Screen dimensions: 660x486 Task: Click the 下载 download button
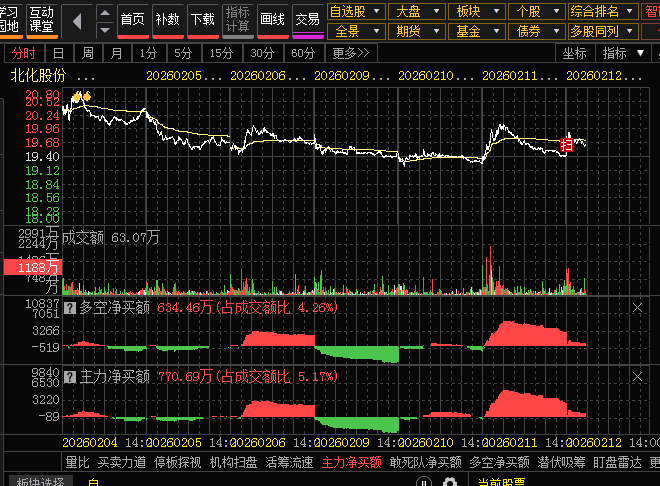(x=203, y=20)
